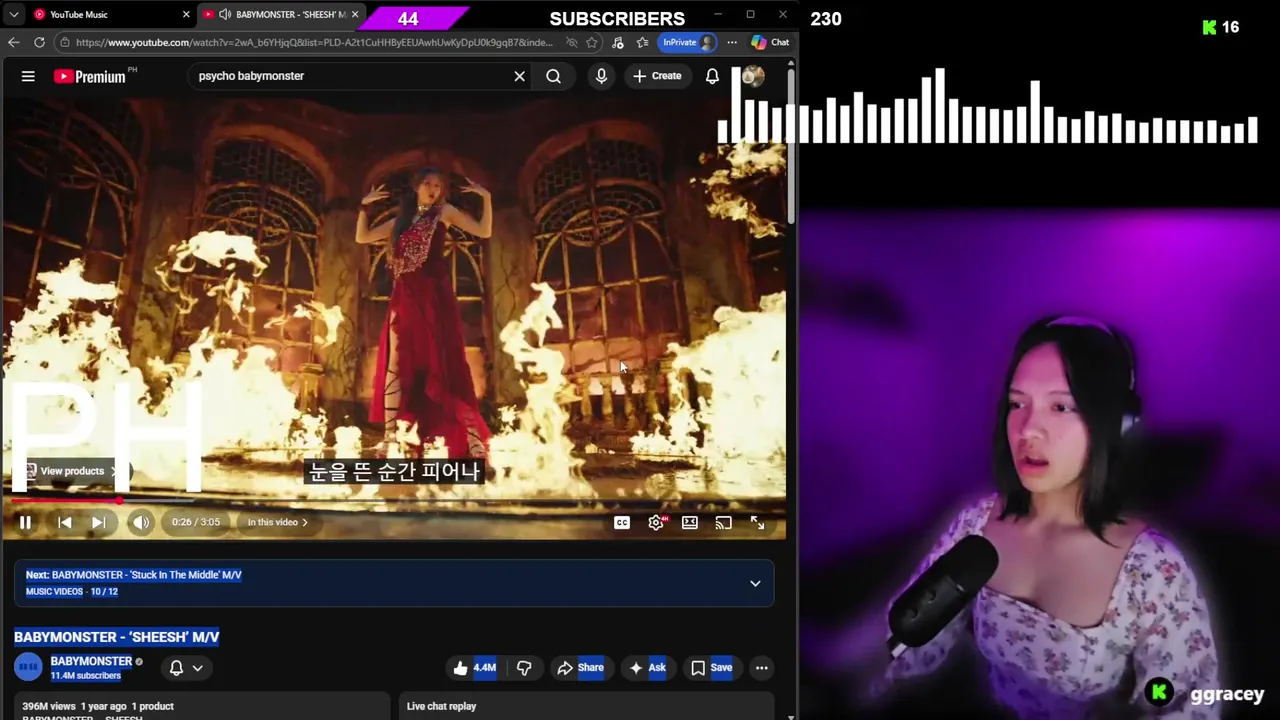
Task: Close the YouTube Music tab
Action: 186,14
